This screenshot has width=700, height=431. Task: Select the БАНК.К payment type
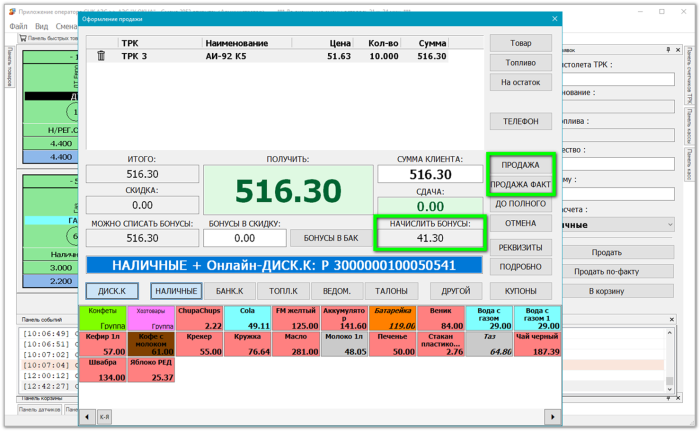pos(229,291)
